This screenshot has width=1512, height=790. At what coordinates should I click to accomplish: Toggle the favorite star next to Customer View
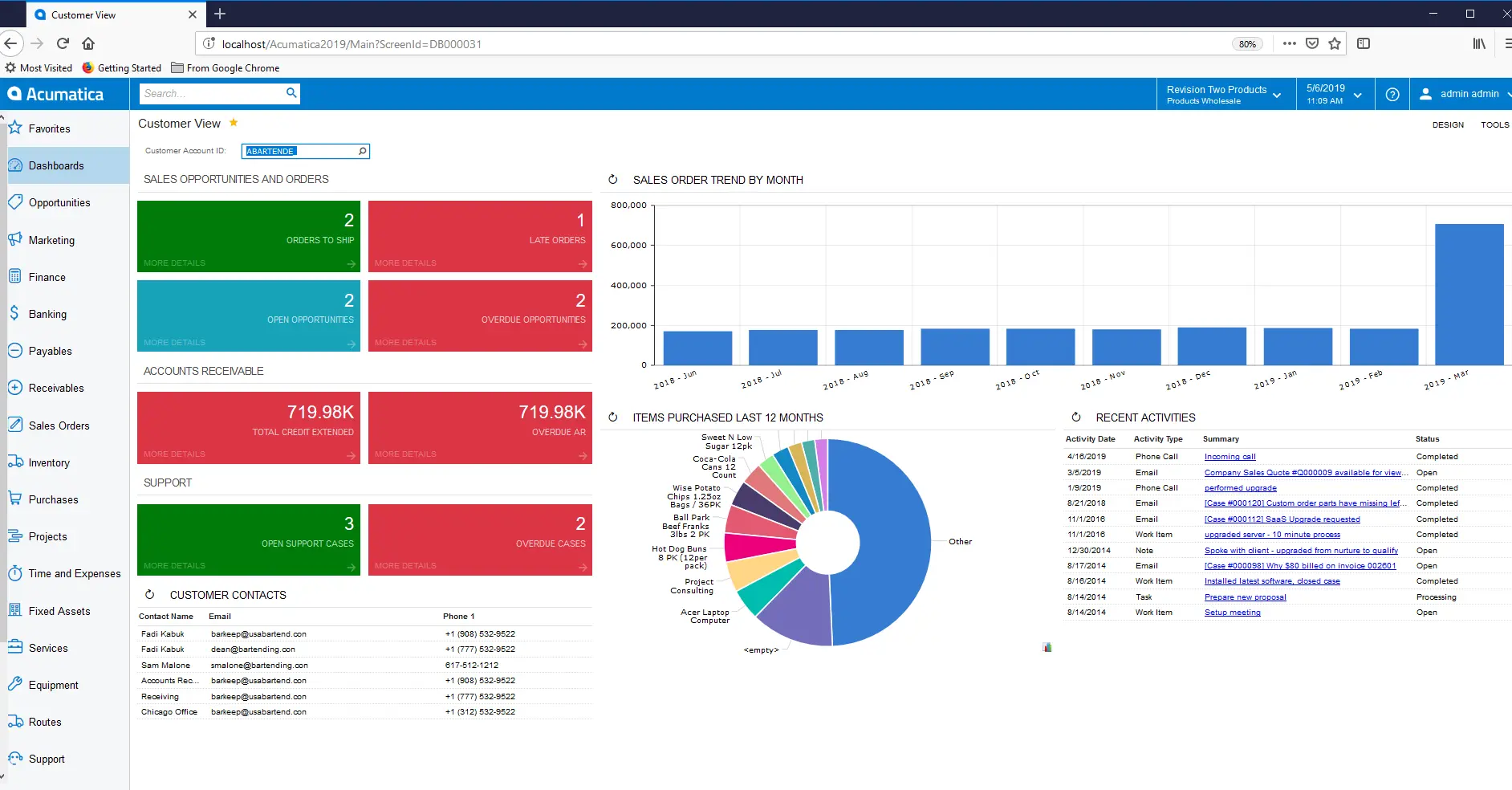pos(234,123)
